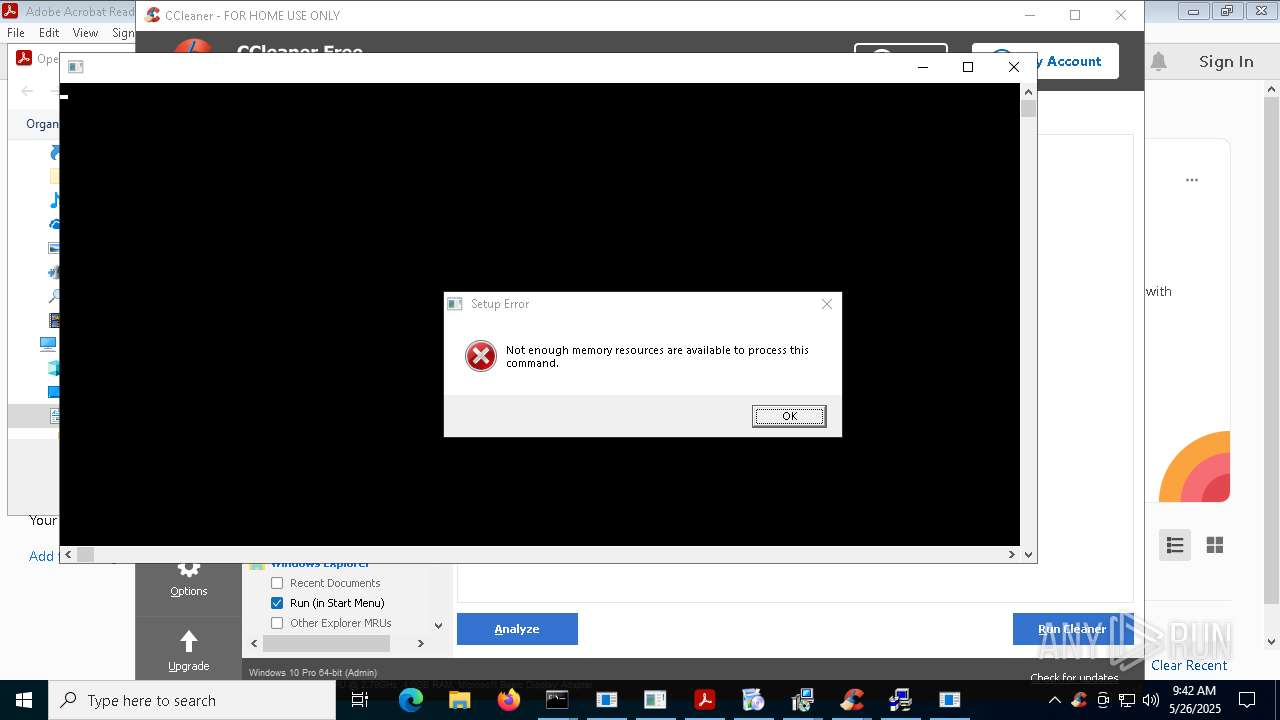Uncheck Run (in Start Menu) checkbox
The height and width of the screenshot is (720, 1280).
point(277,603)
